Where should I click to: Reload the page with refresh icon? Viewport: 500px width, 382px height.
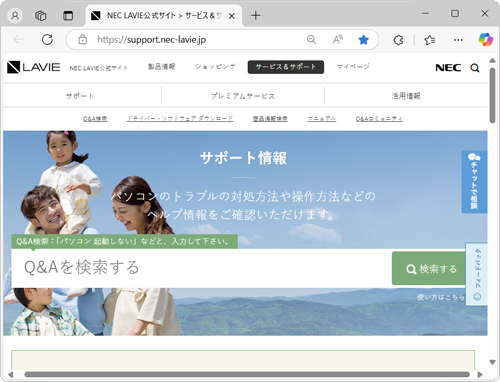[47, 40]
